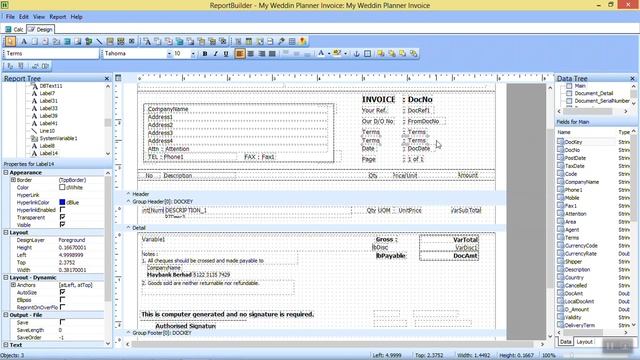Toggle Italic formatting

point(216,53)
